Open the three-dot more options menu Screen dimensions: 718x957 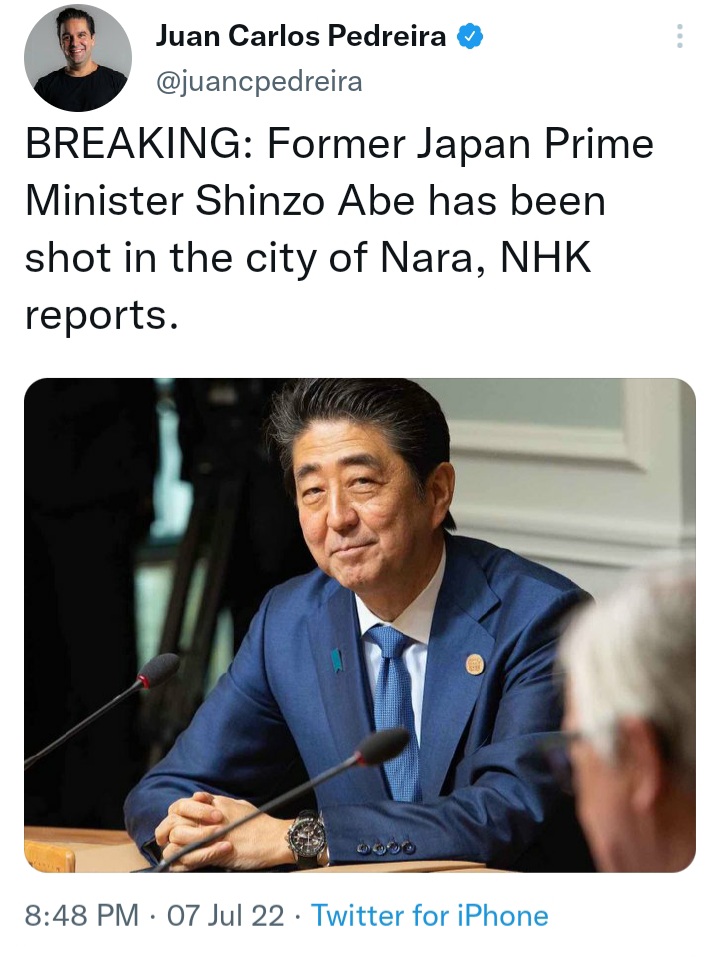(680, 37)
